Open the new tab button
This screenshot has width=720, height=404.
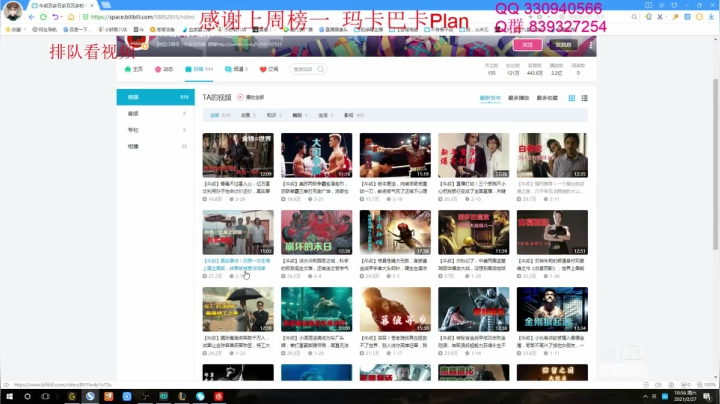click(x=106, y=5)
